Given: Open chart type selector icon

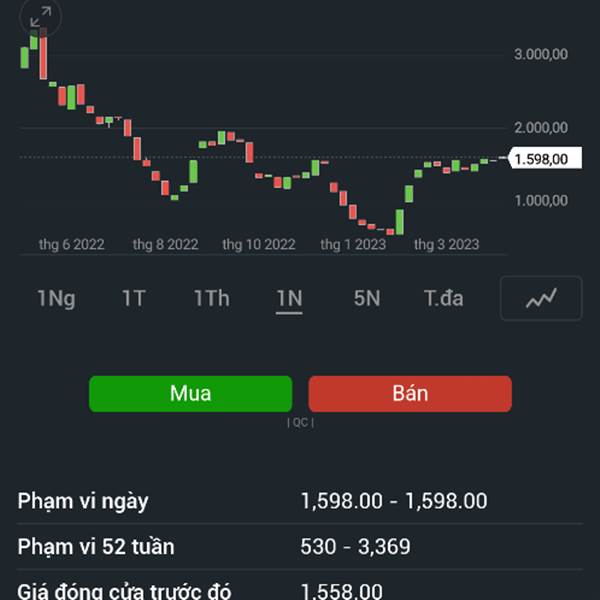Looking at the screenshot, I should click(541, 298).
